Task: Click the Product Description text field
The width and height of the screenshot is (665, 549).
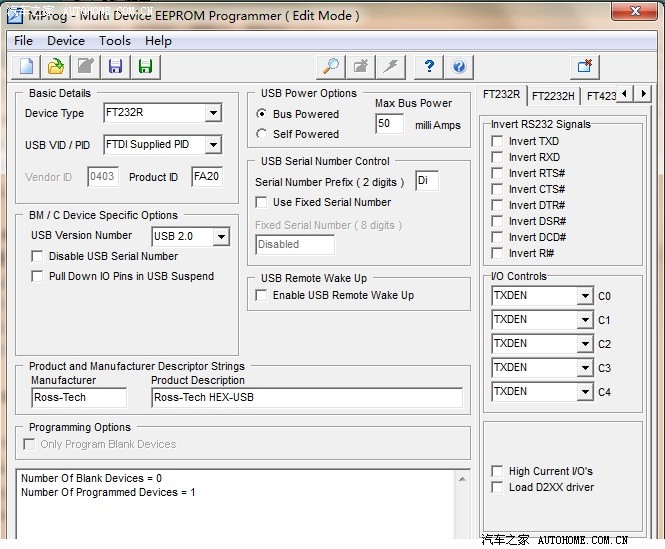Action: click(x=306, y=397)
